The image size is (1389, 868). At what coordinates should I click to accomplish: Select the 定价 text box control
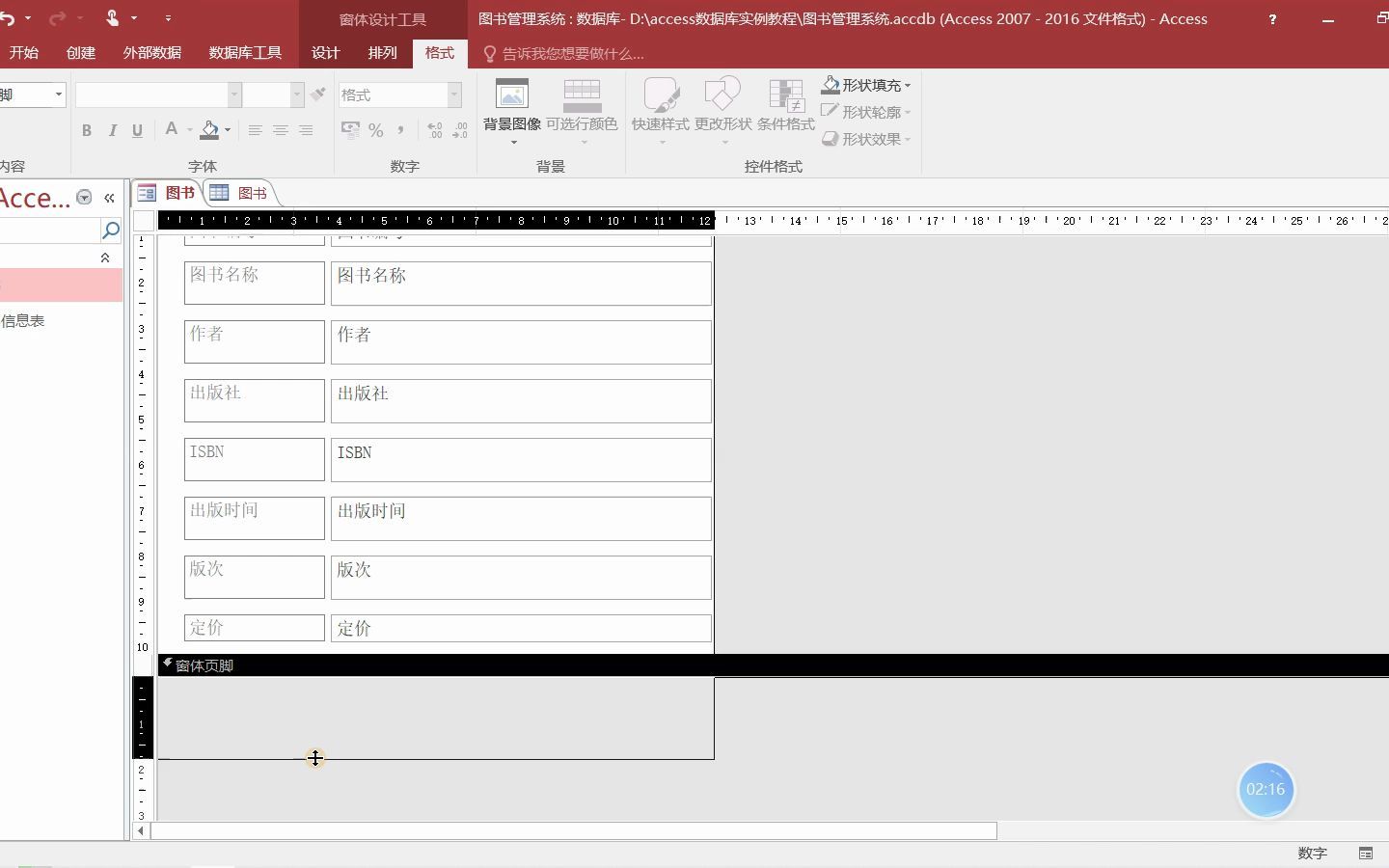click(x=521, y=628)
